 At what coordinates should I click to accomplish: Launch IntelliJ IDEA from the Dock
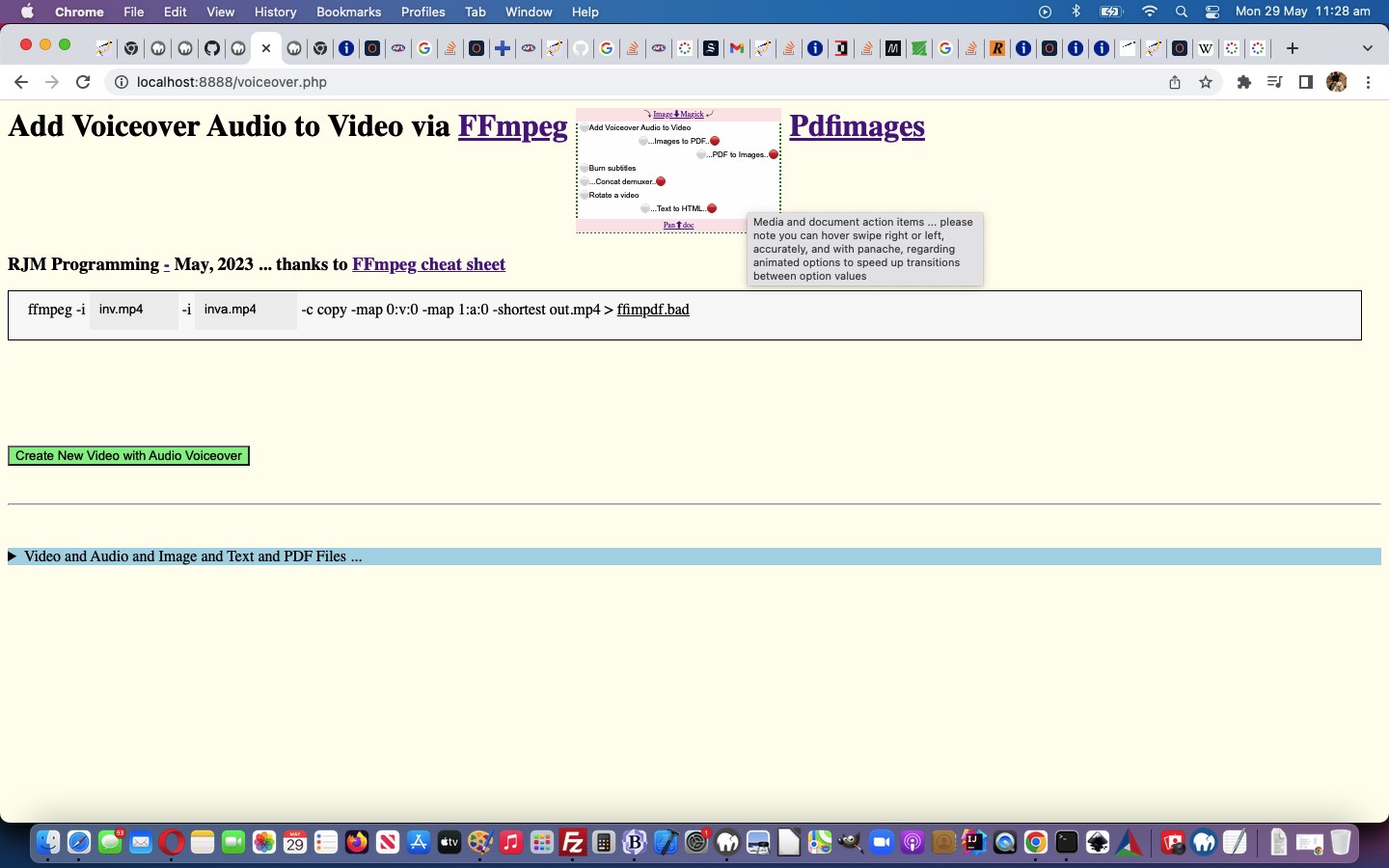[x=974, y=843]
